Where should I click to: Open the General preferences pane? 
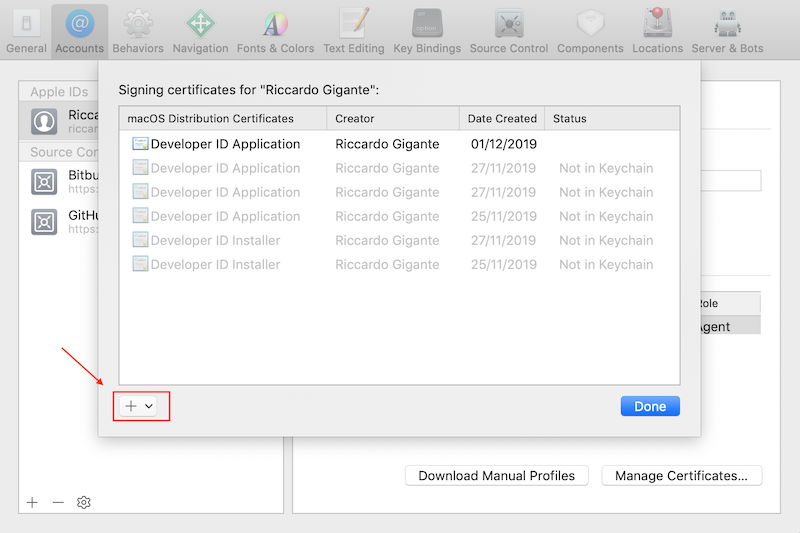coord(26,30)
